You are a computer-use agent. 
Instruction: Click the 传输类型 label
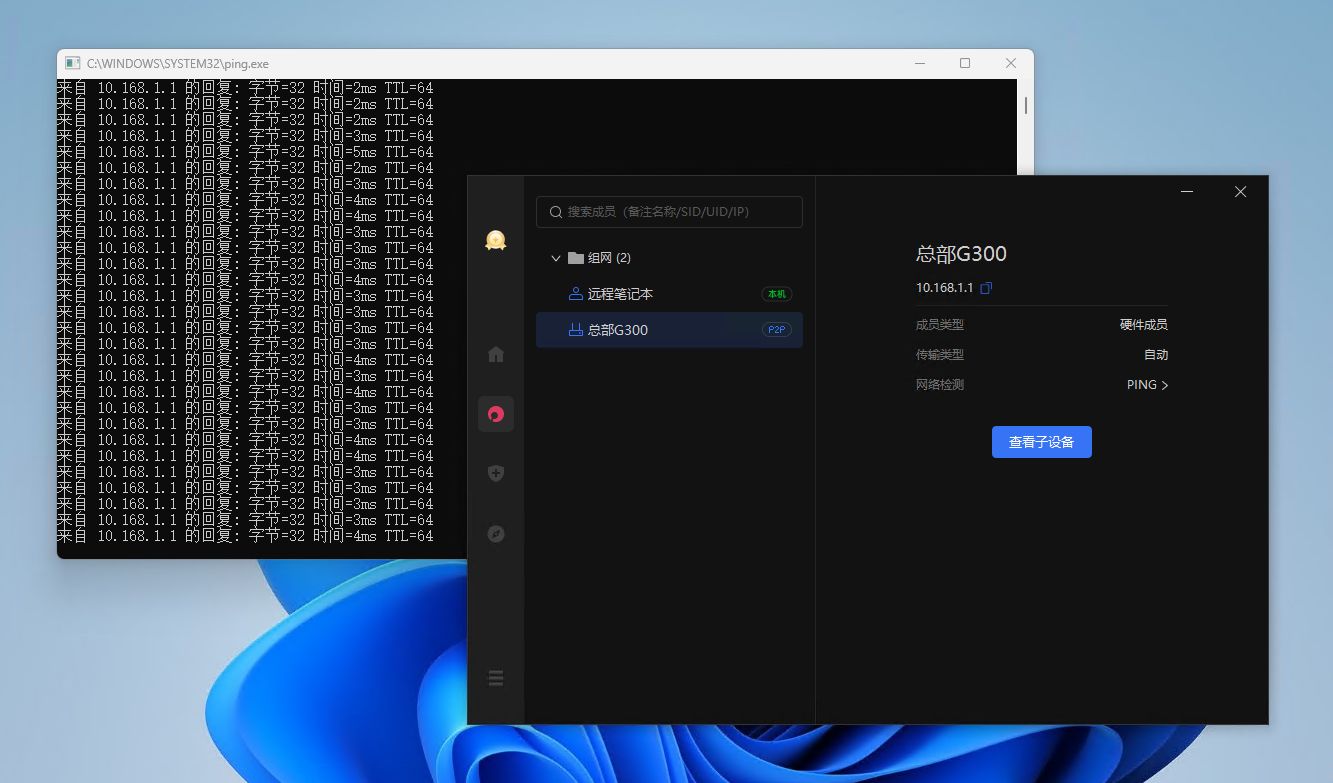[940, 355]
